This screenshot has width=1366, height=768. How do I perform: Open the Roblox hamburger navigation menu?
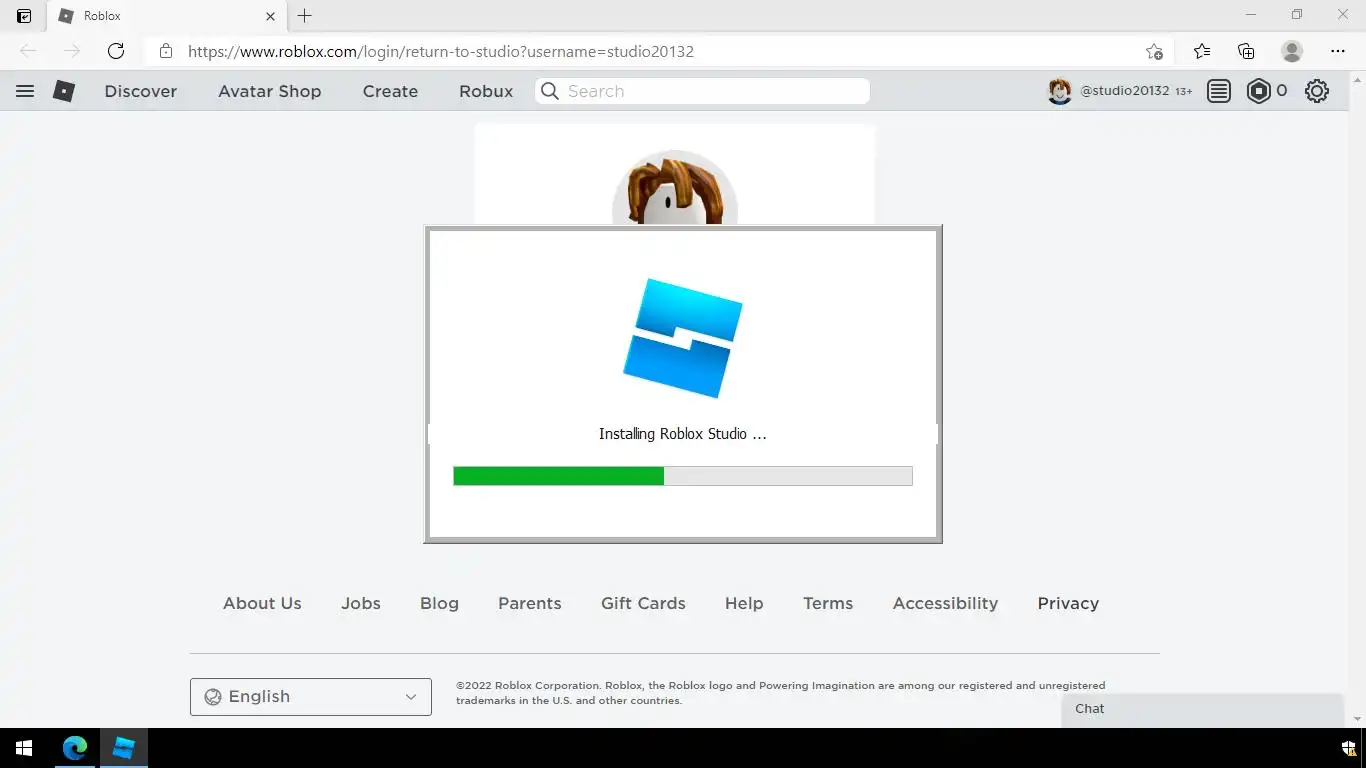click(x=25, y=91)
